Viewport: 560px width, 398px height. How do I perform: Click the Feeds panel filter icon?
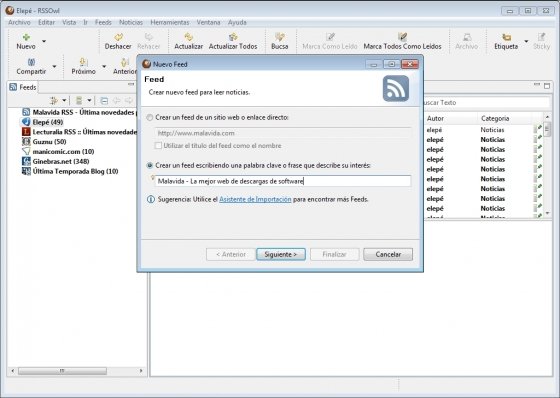click(x=79, y=100)
